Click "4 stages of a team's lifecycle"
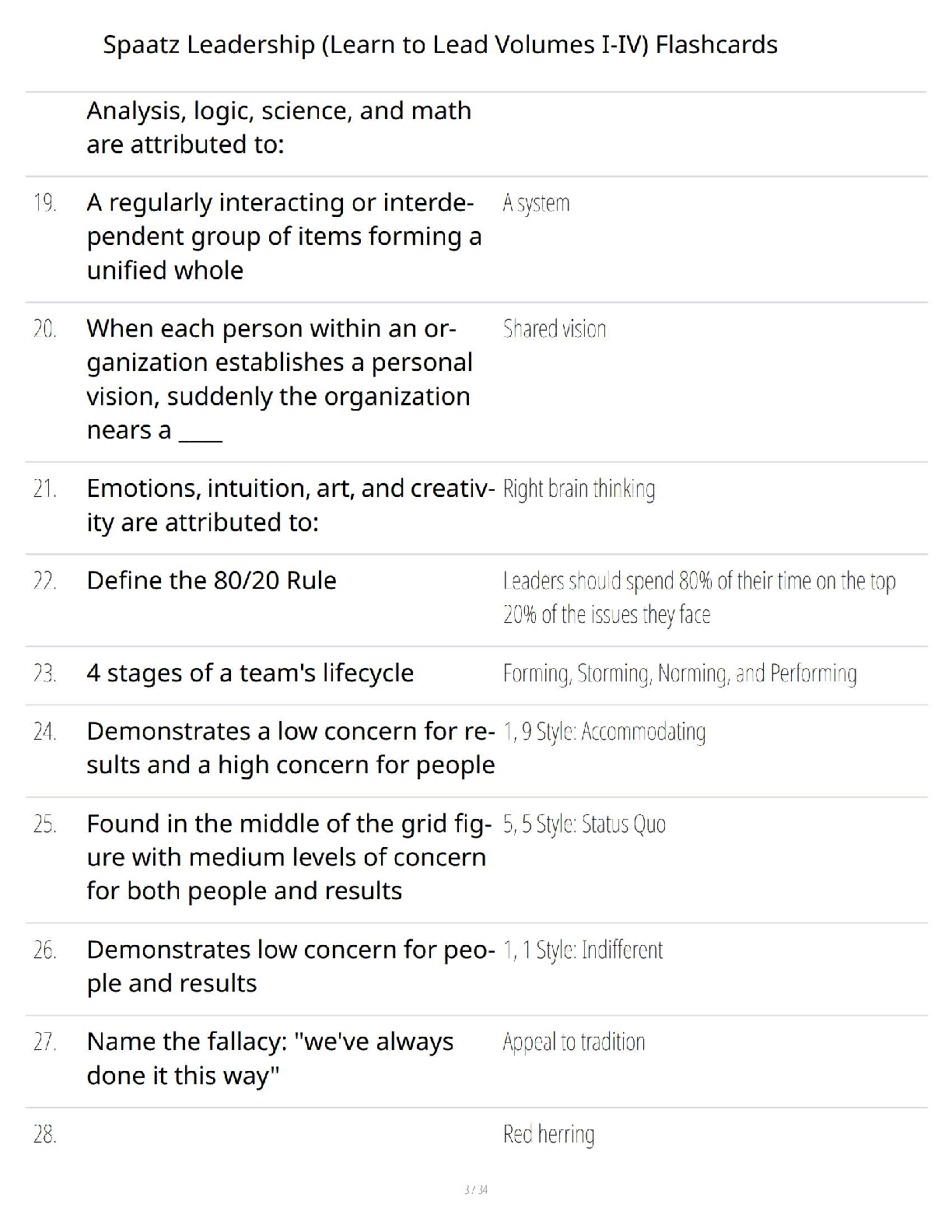Image resolution: width=952 pixels, height=1232 pixels. click(250, 673)
